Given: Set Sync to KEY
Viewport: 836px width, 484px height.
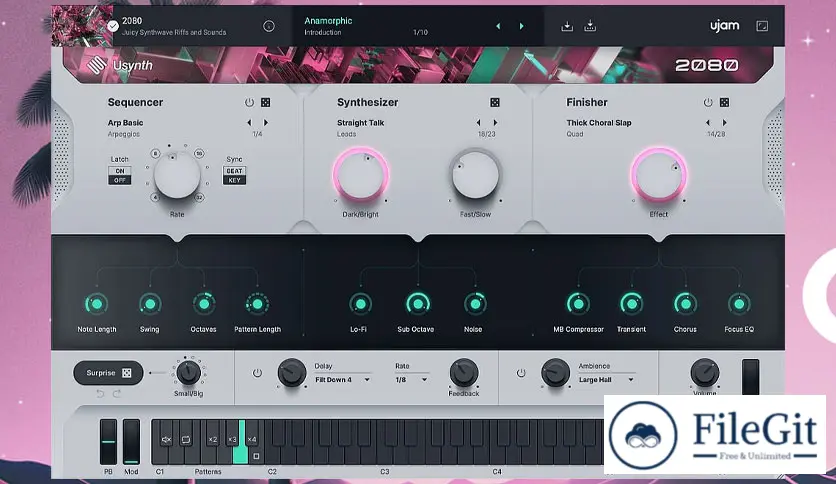Looking at the screenshot, I should pyautogui.click(x=234, y=180).
